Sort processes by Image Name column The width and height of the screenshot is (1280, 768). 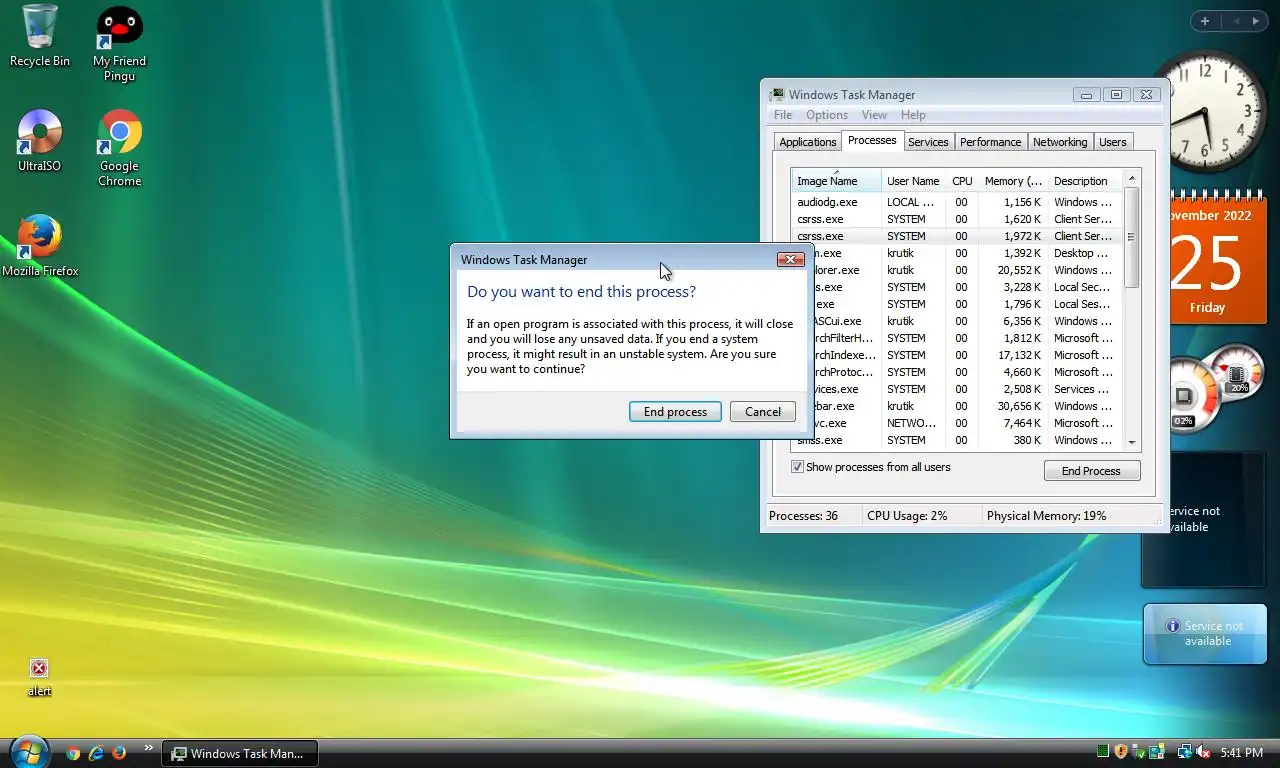click(836, 181)
